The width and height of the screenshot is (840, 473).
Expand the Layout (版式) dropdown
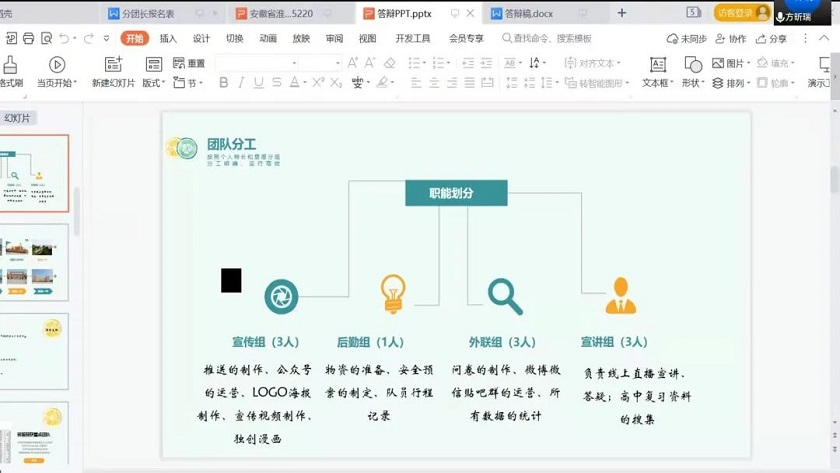154,83
